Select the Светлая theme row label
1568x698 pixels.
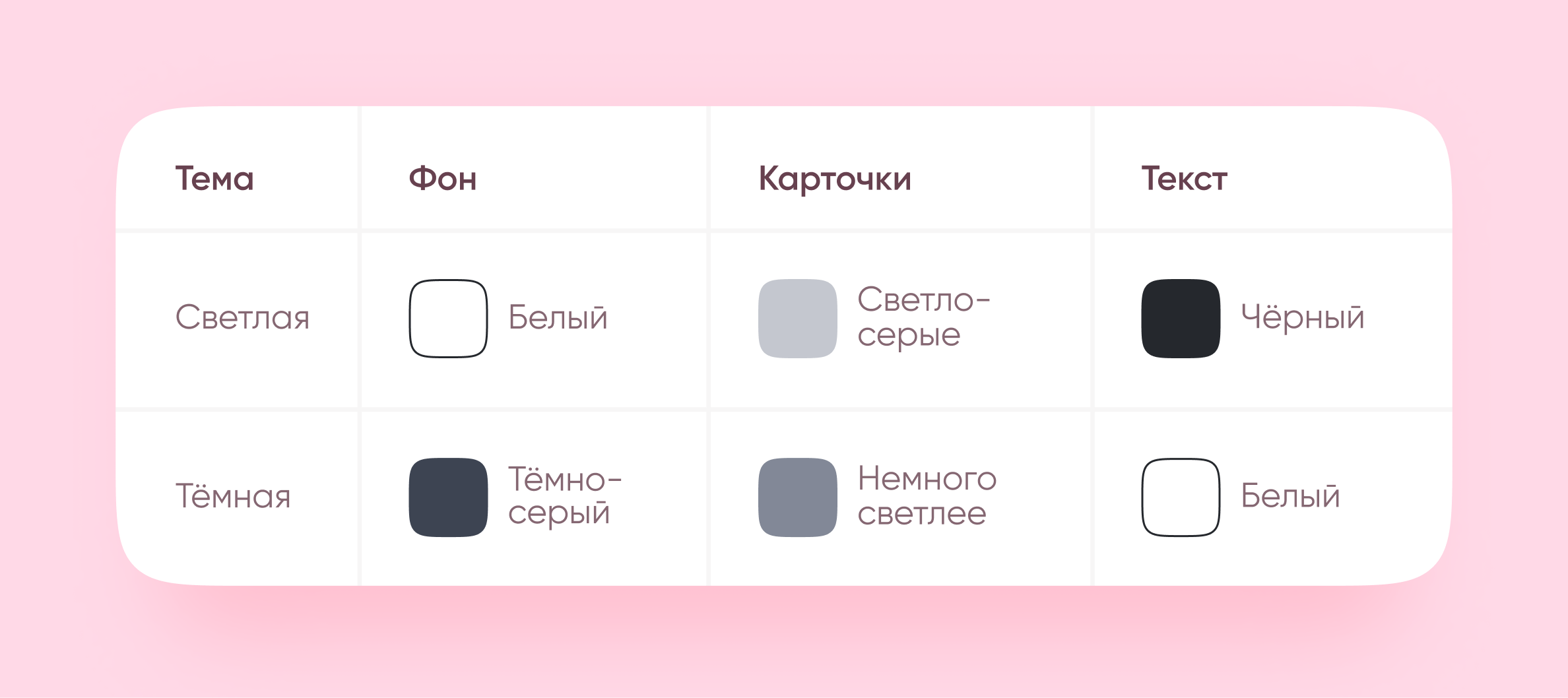click(x=242, y=318)
